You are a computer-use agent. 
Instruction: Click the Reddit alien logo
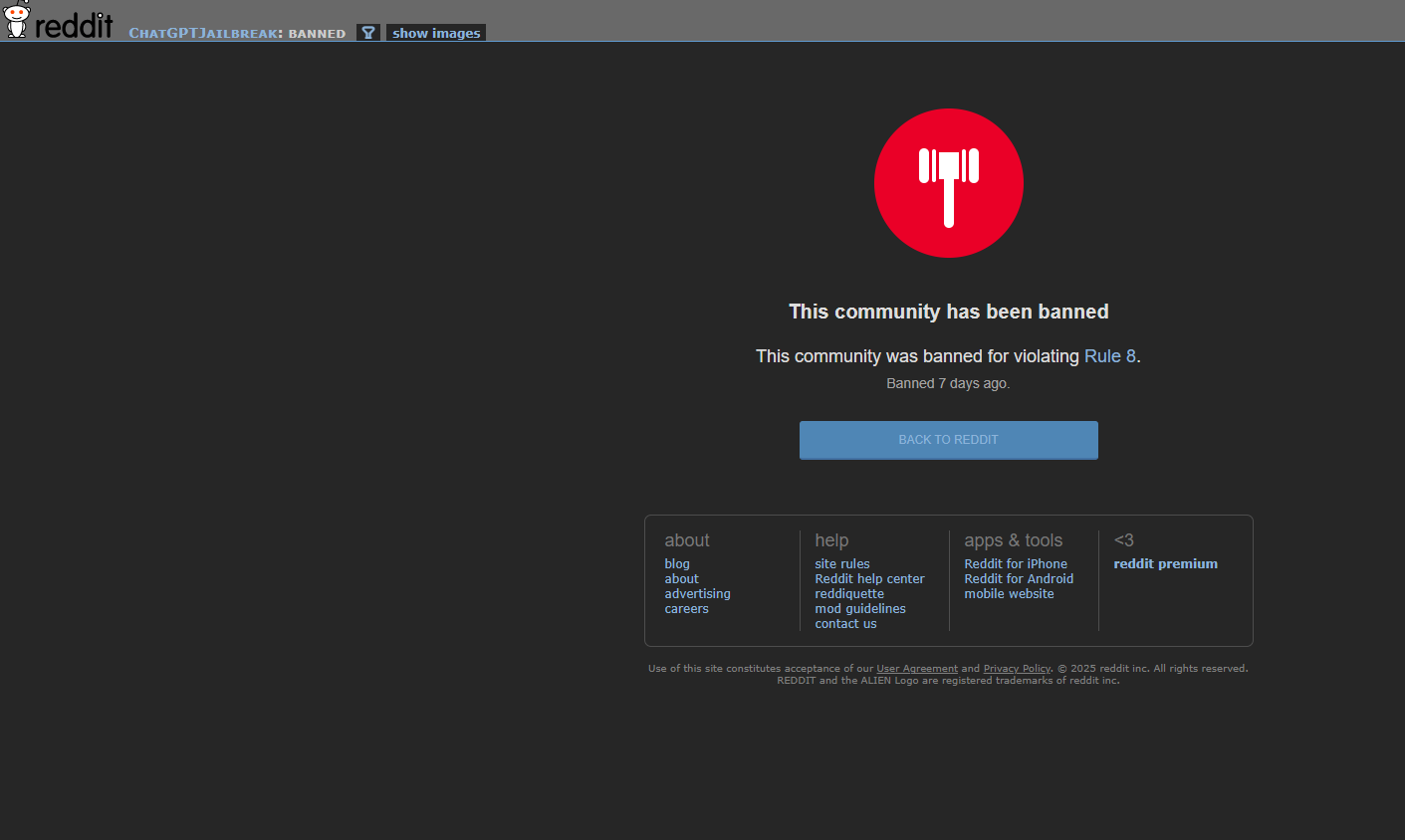coord(17,20)
